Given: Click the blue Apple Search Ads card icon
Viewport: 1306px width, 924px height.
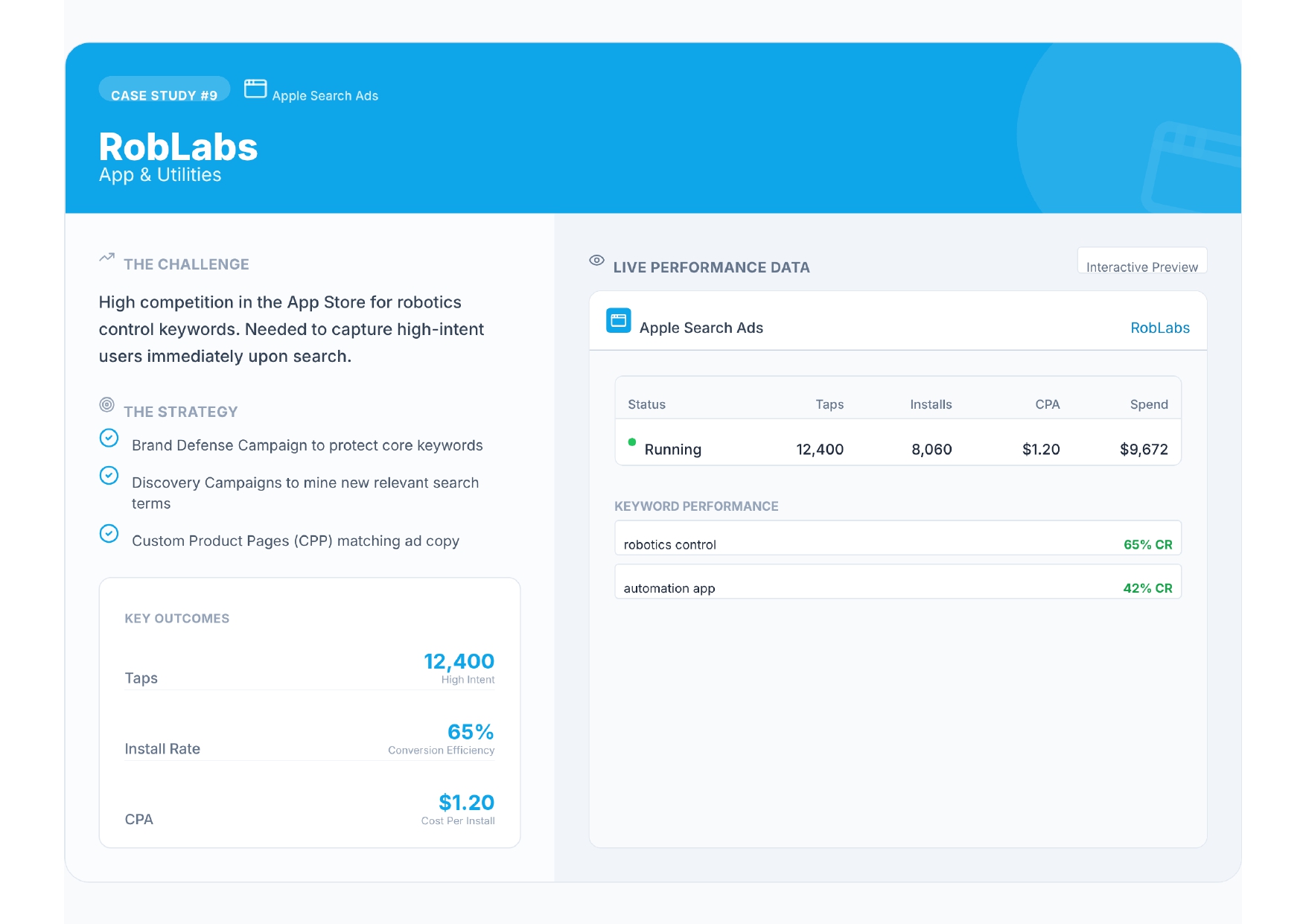Looking at the screenshot, I should [x=619, y=320].
